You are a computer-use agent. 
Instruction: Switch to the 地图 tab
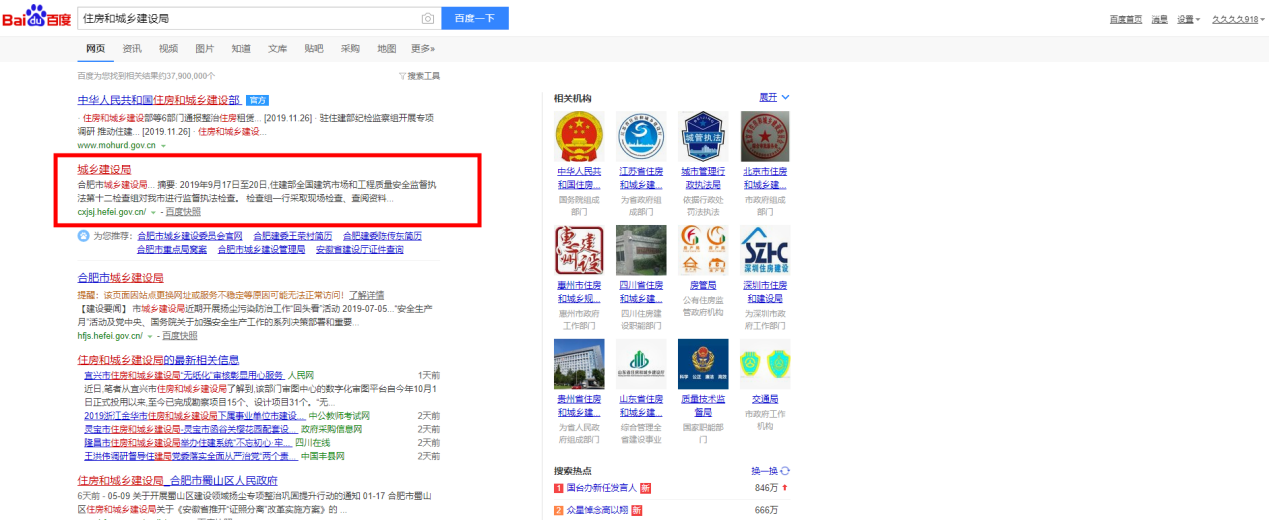coord(386,48)
